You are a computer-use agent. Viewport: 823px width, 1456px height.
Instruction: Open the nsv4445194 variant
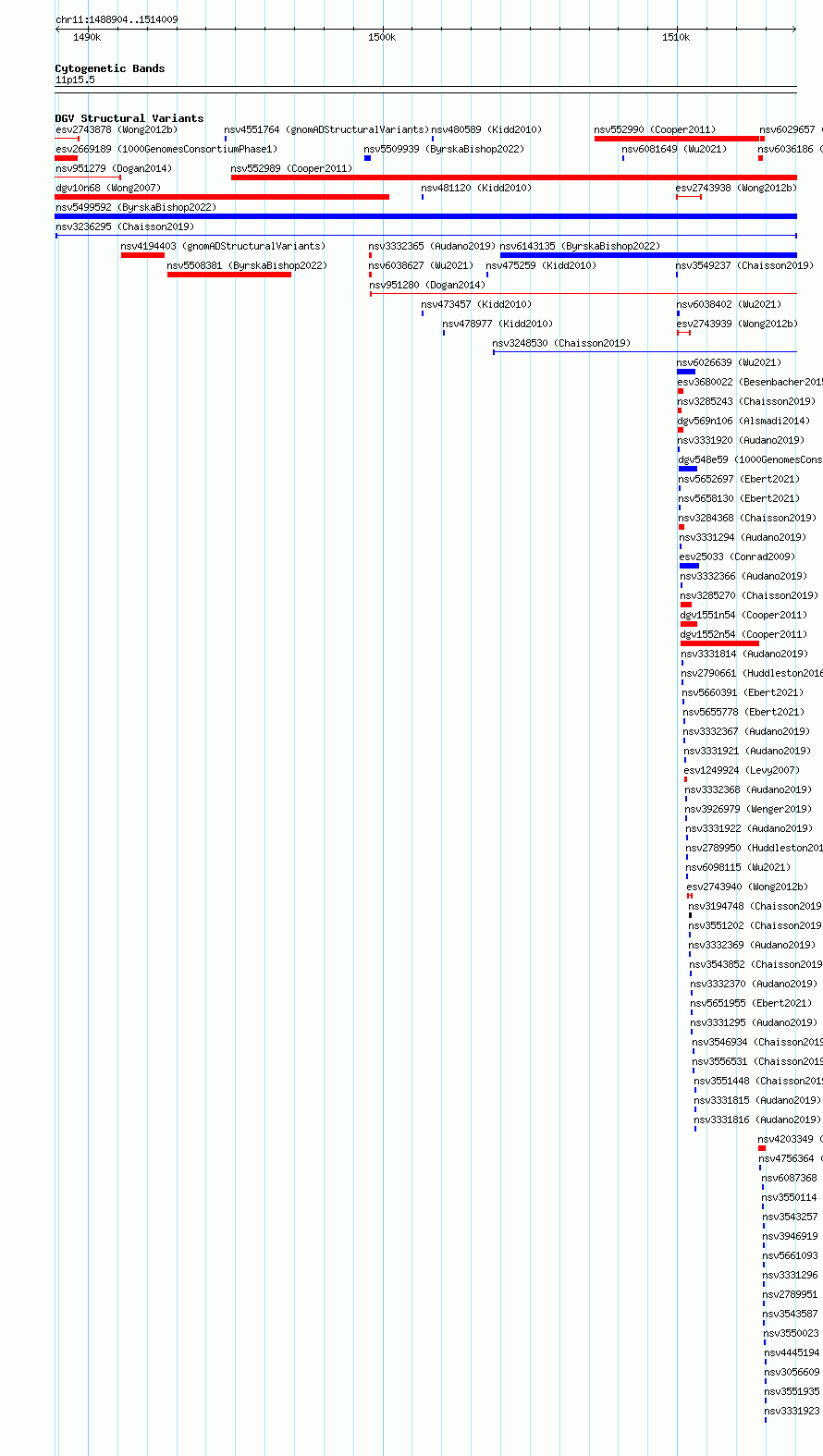792,1352
